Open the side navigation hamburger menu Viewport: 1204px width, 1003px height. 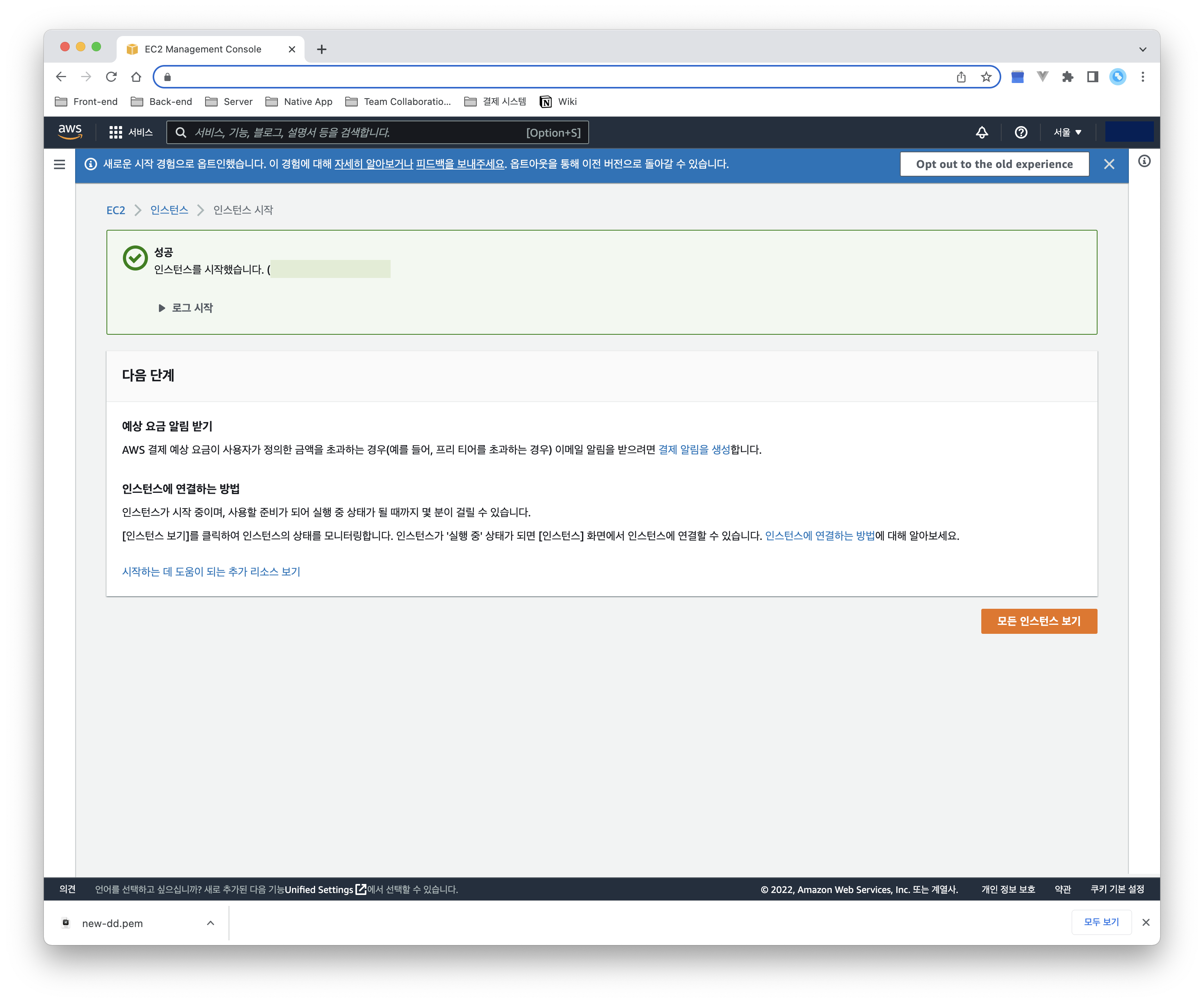59,164
